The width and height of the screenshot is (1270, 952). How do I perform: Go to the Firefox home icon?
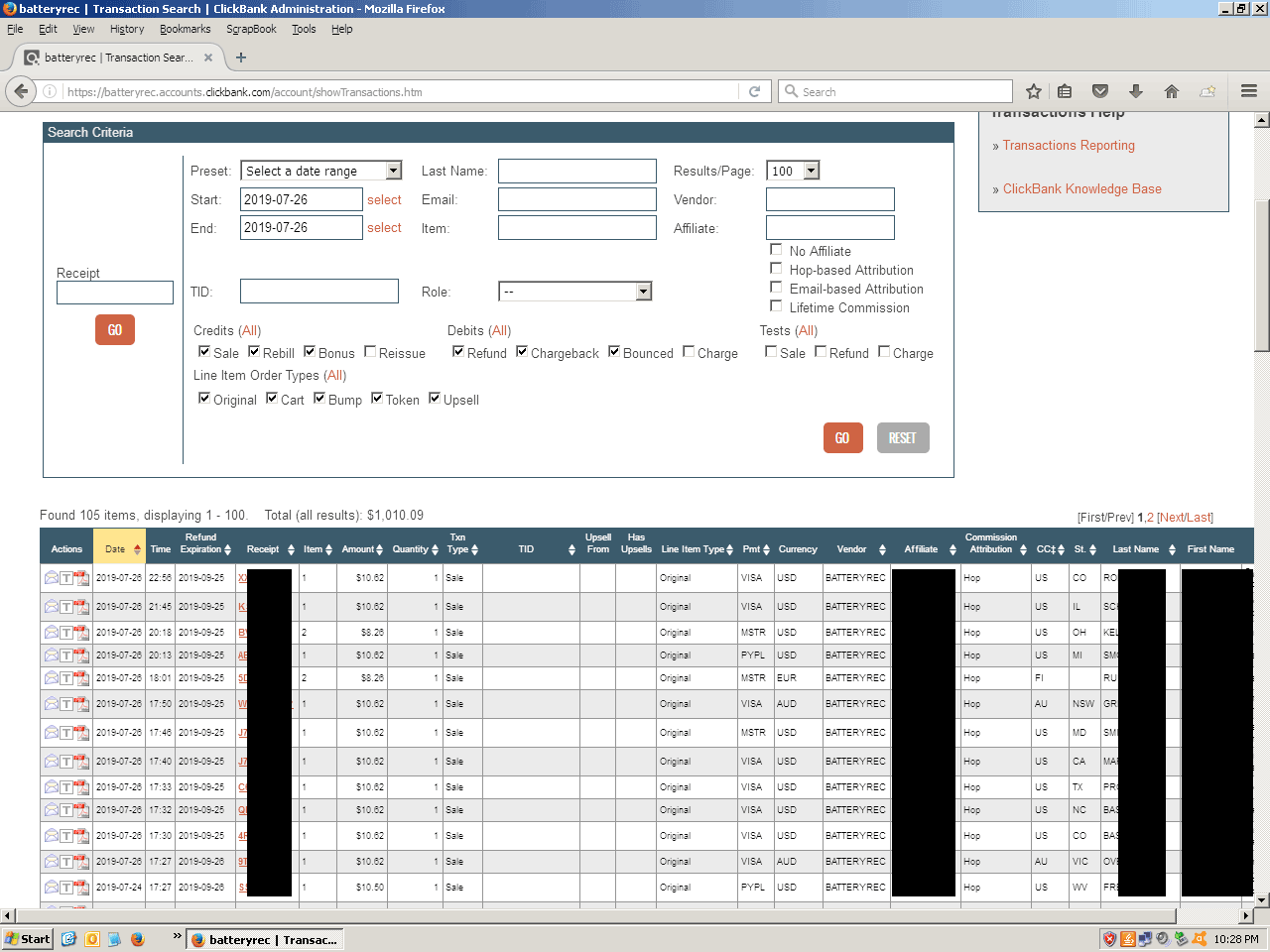pyautogui.click(x=1172, y=91)
